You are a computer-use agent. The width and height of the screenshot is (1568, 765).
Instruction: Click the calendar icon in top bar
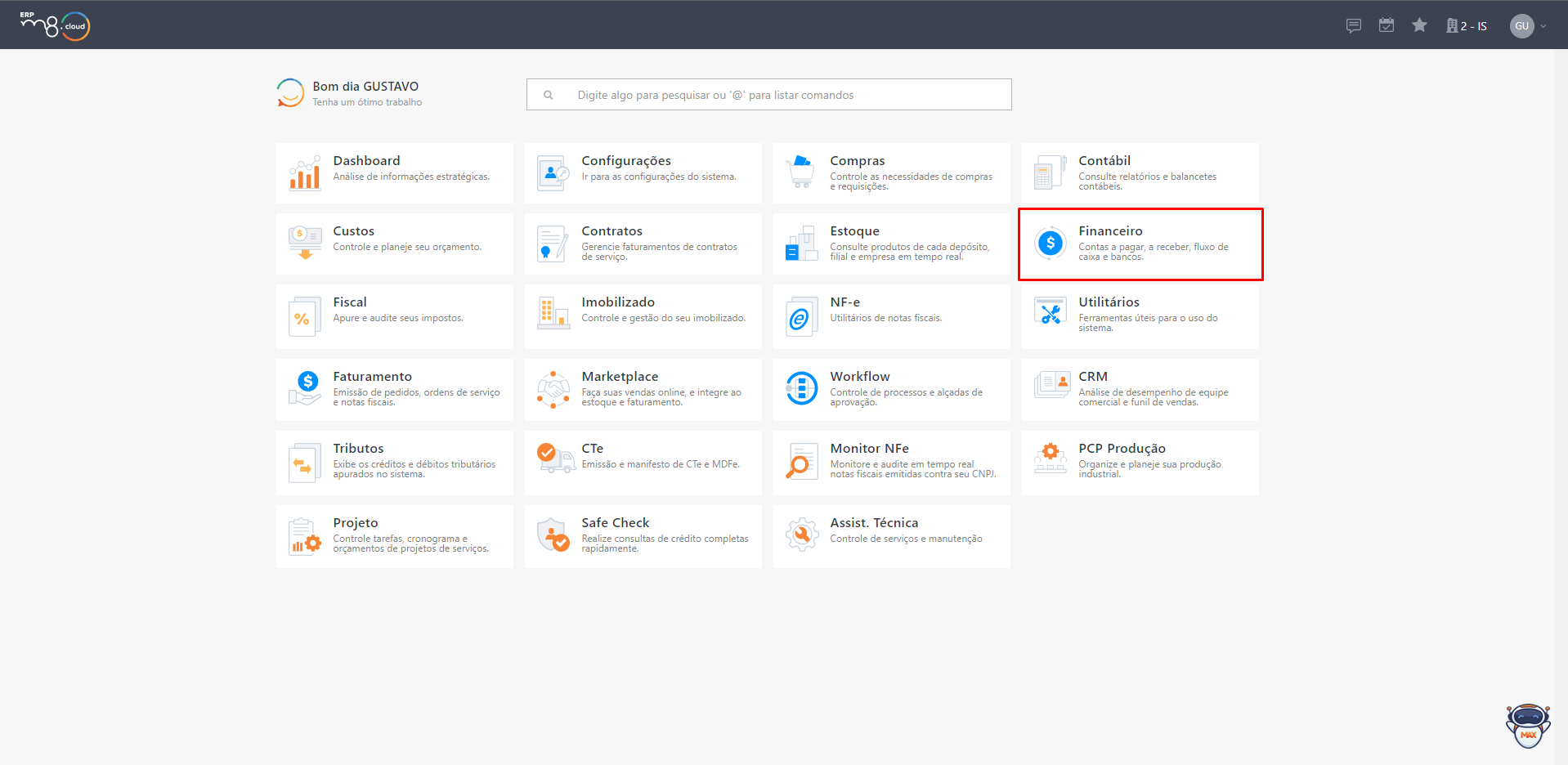click(x=1386, y=25)
